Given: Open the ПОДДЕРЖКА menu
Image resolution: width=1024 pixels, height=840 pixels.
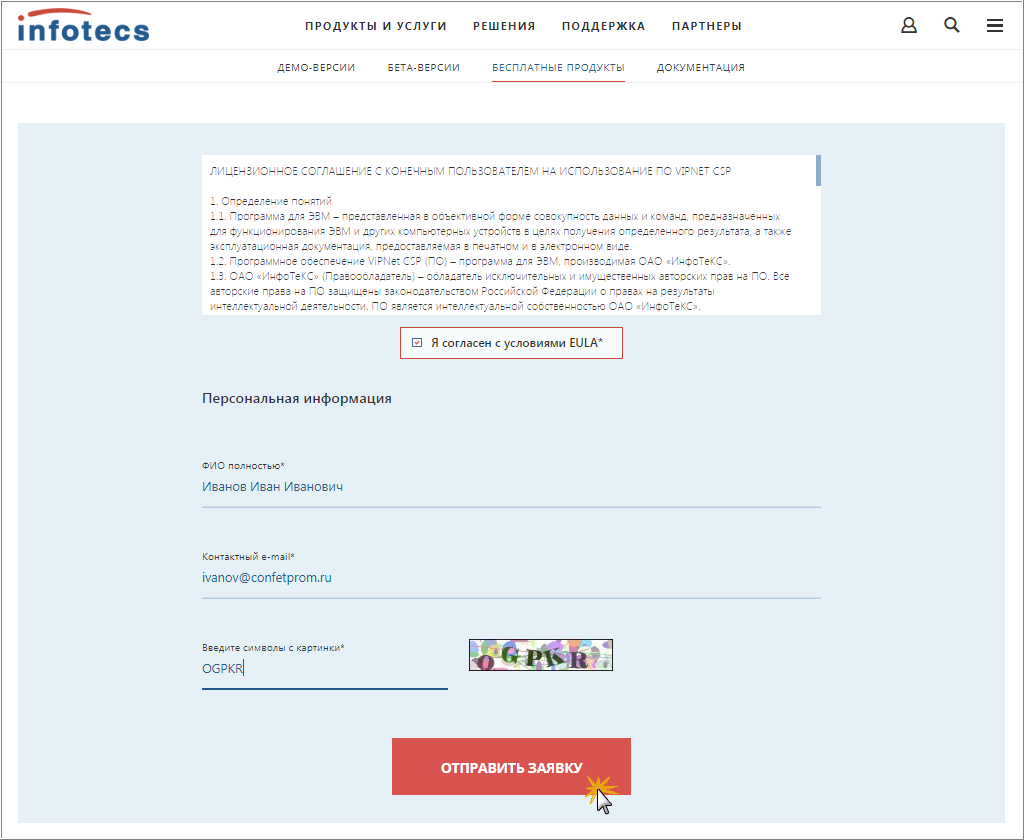Looking at the screenshot, I should [x=603, y=26].
